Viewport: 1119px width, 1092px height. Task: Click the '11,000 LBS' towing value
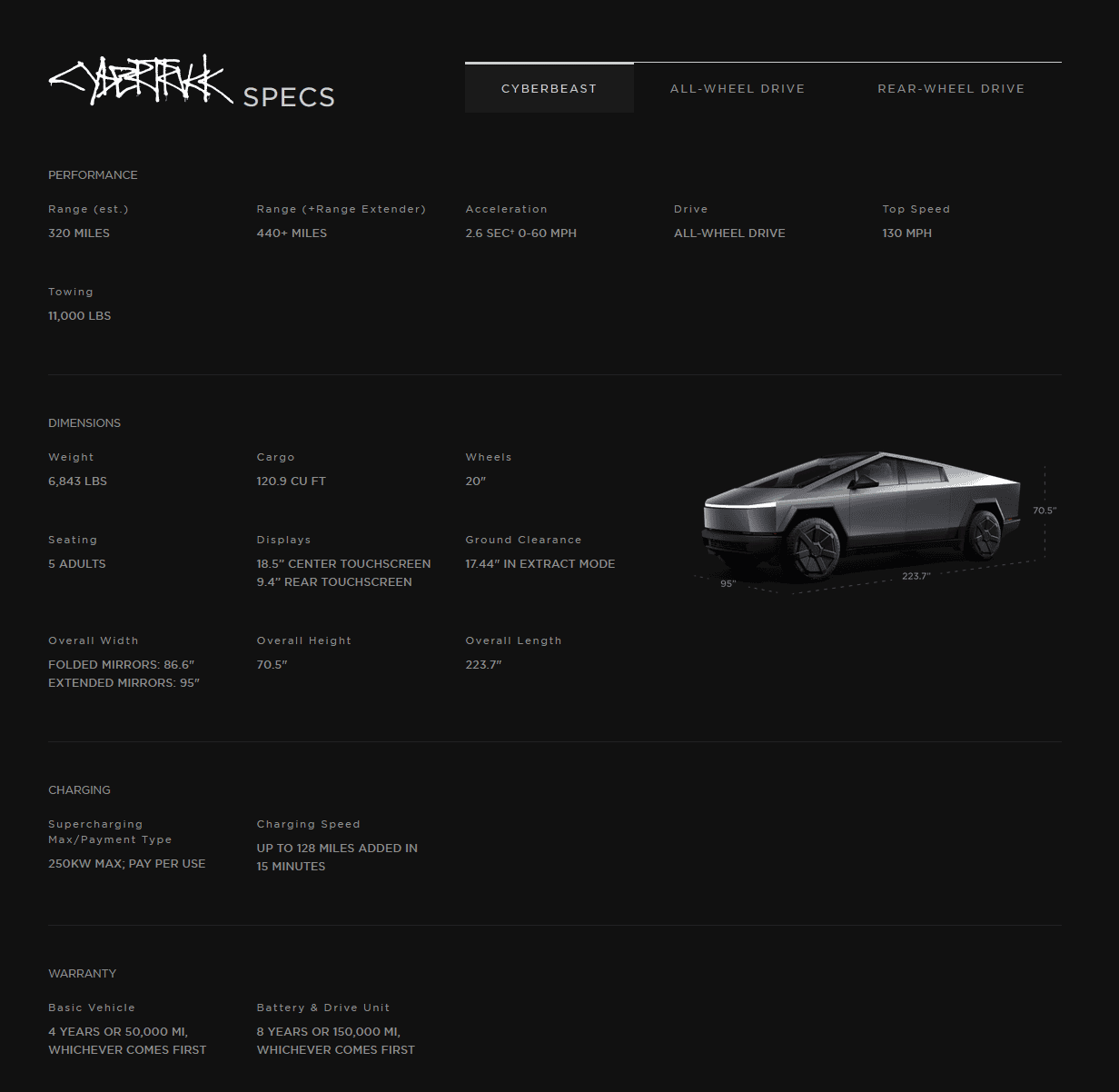coord(80,315)
